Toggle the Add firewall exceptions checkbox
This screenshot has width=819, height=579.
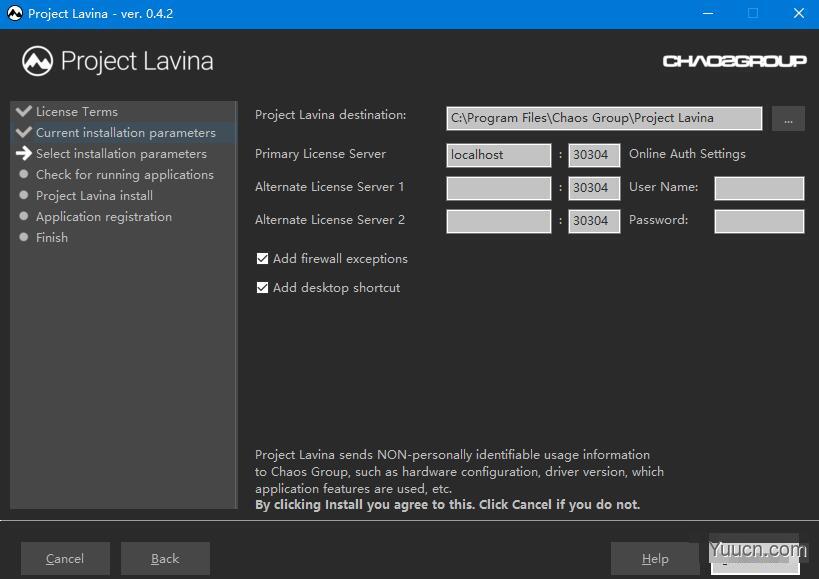262,258
